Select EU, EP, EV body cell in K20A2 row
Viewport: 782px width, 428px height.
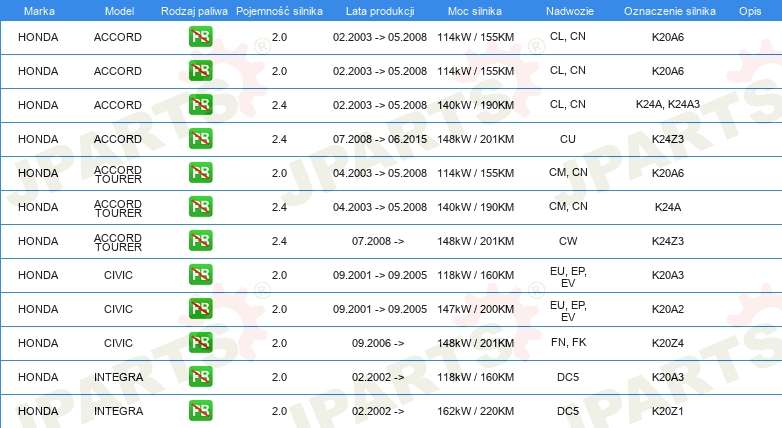568,311
